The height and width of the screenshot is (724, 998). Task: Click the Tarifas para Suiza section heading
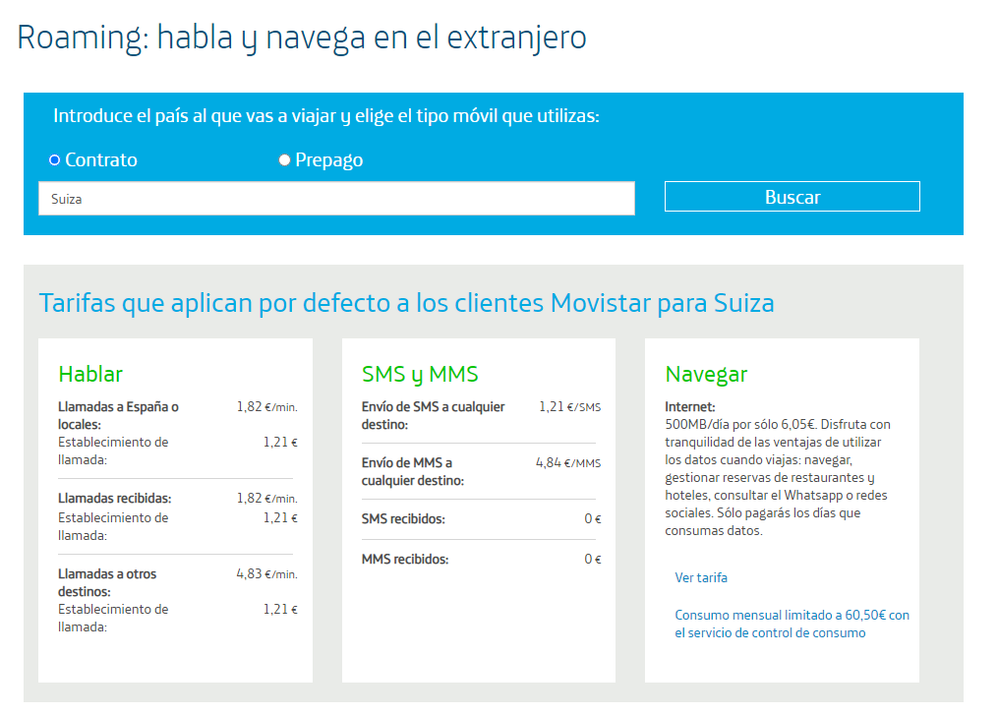click(x=406, y=302)
